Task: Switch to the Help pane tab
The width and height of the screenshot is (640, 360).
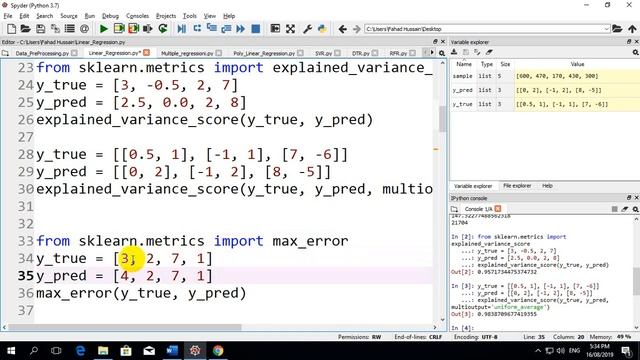Action: click(547, 186)
